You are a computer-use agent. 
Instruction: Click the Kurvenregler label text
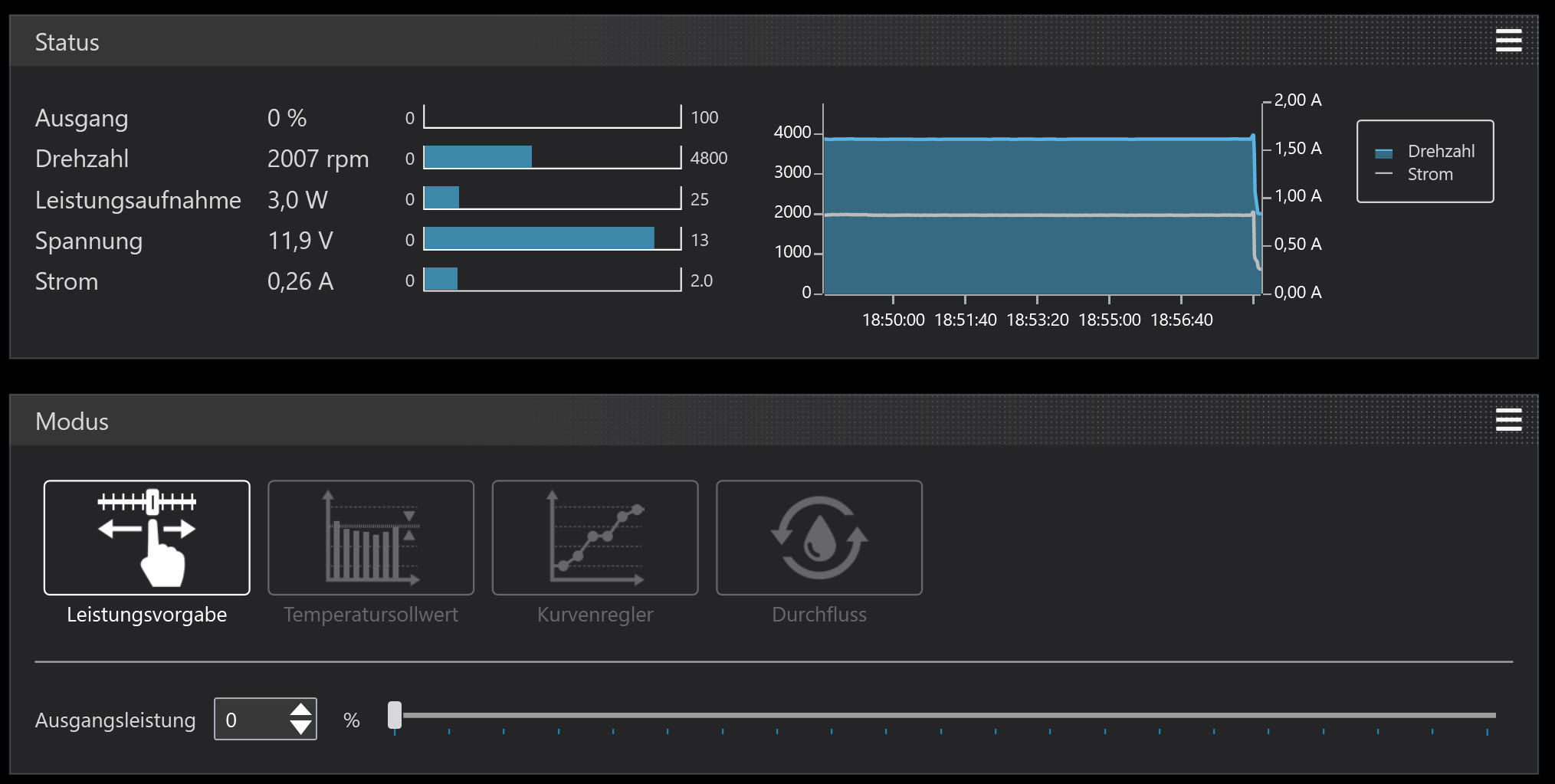pyautogui.click(x=595, y=615)
